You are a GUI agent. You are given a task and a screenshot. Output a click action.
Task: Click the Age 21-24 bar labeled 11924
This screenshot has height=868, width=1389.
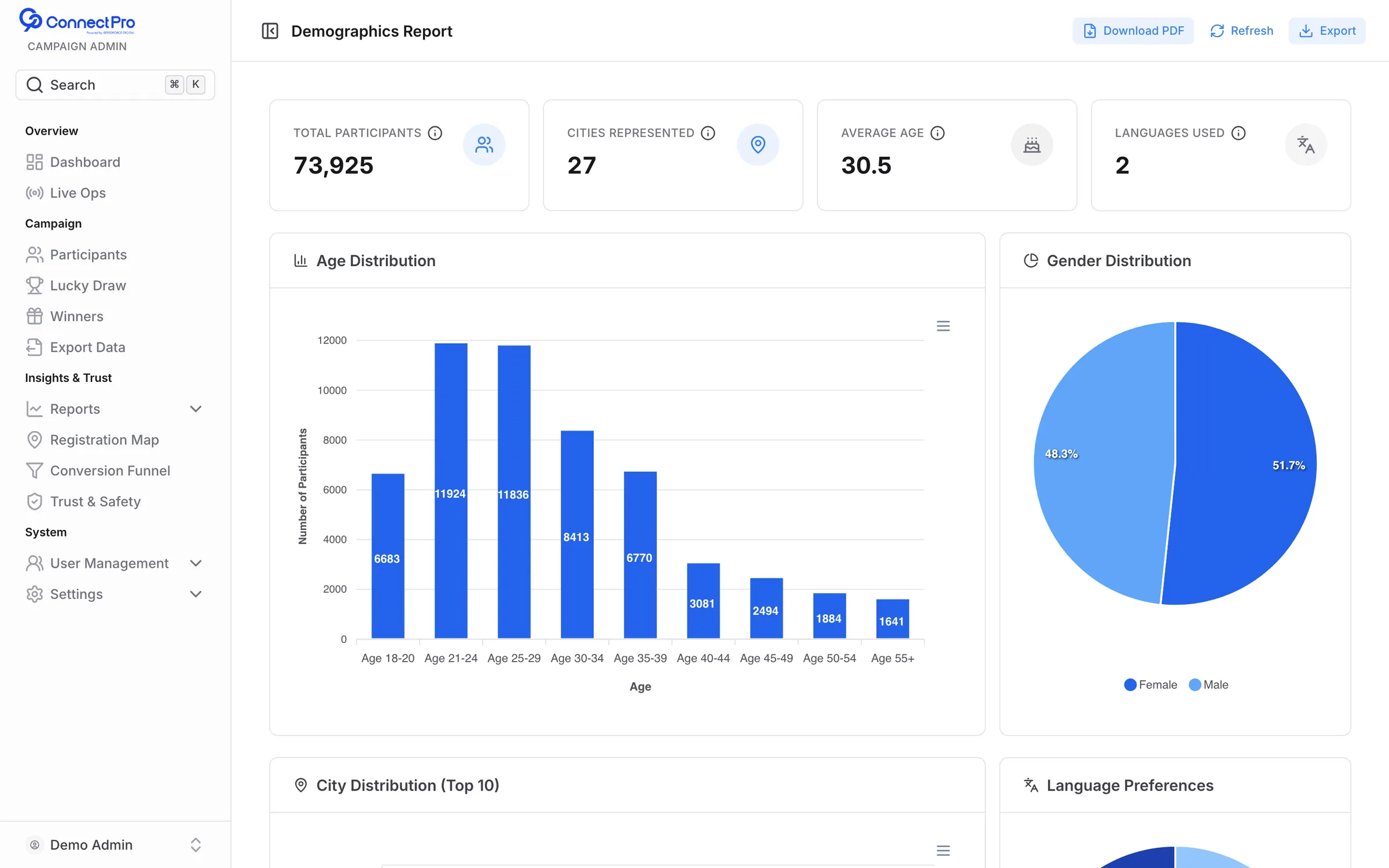[451, 491]
